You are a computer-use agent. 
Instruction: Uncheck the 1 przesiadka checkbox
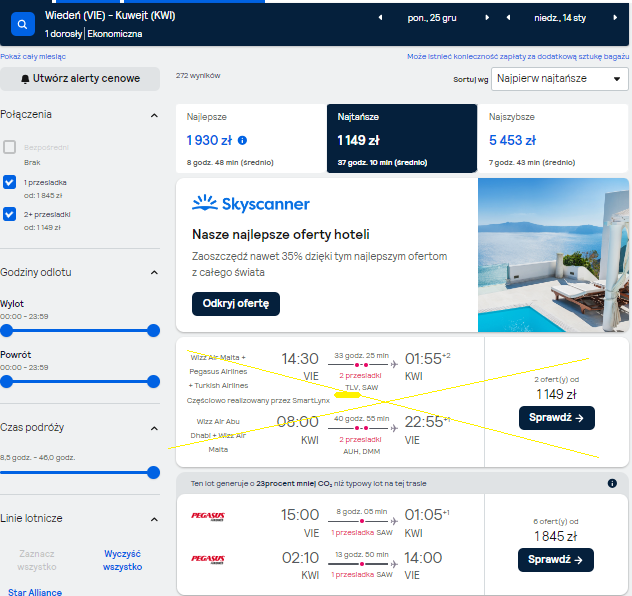coord(10,182)
